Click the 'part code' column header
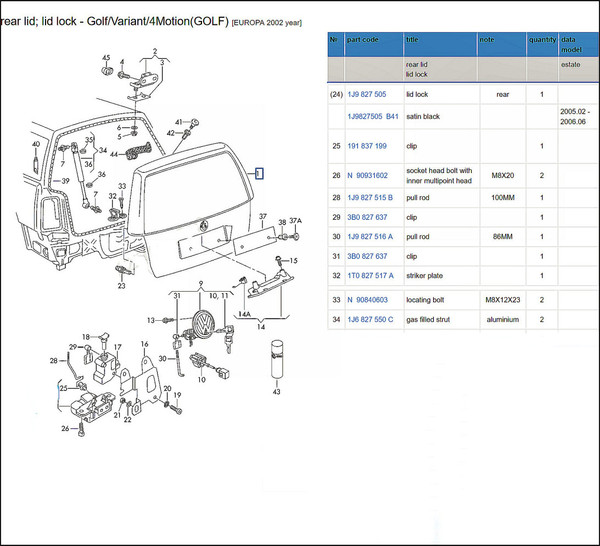This screenshot has width=600, height=546. (x=361, y=40)
